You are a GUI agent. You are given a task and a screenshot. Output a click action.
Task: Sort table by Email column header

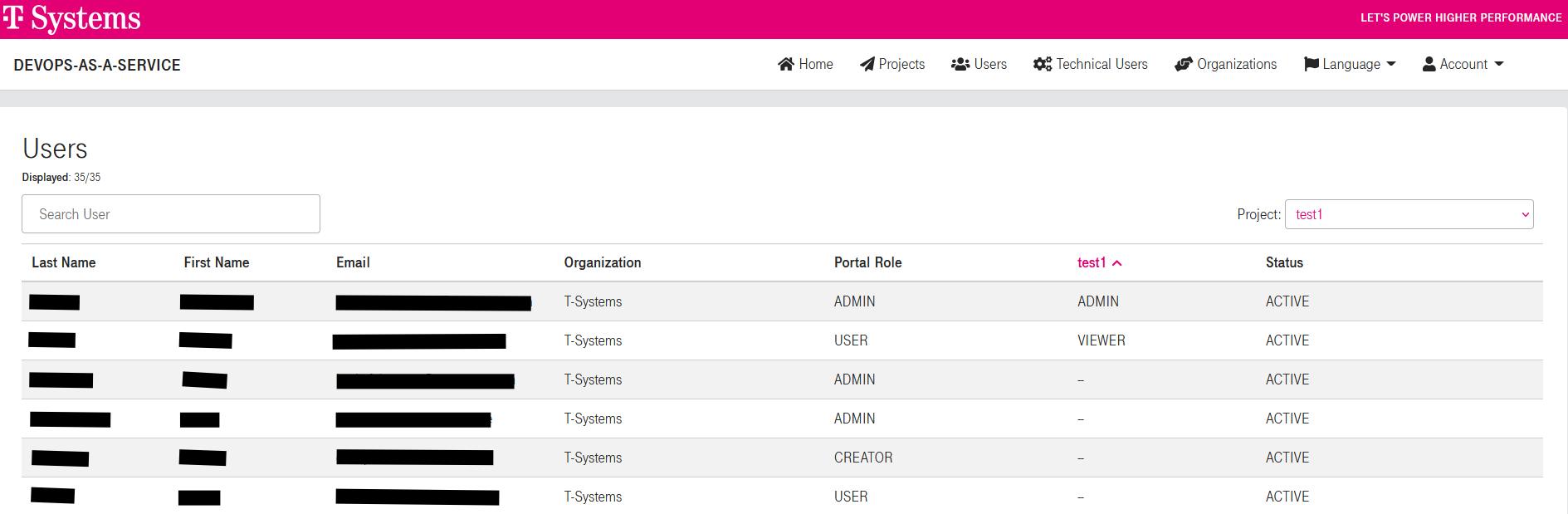[x=353, y=262]
